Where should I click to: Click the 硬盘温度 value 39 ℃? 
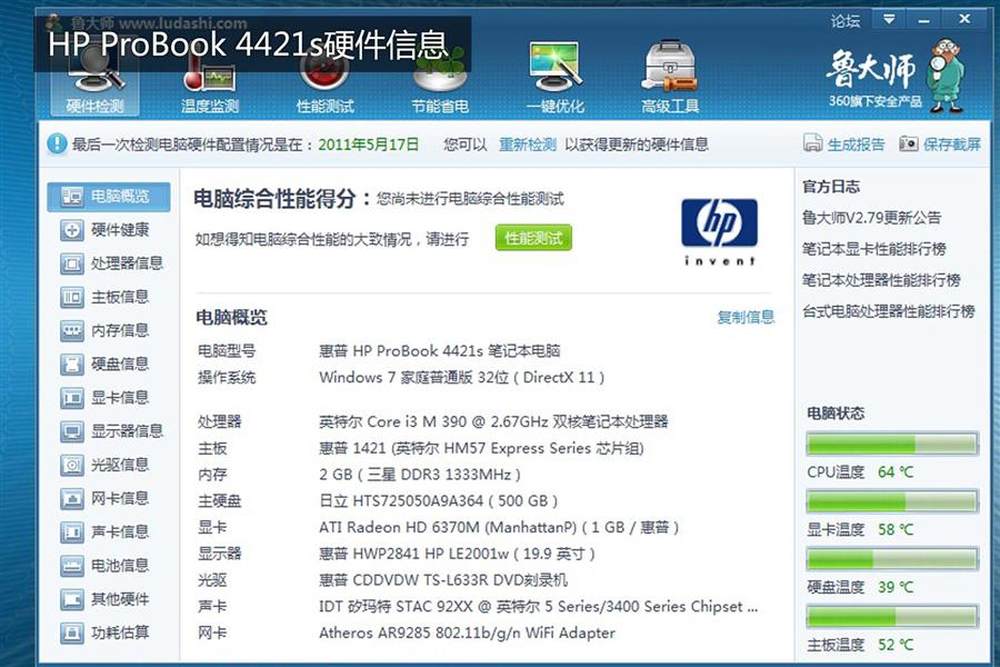pyautogui.click(x=895, y=587)
